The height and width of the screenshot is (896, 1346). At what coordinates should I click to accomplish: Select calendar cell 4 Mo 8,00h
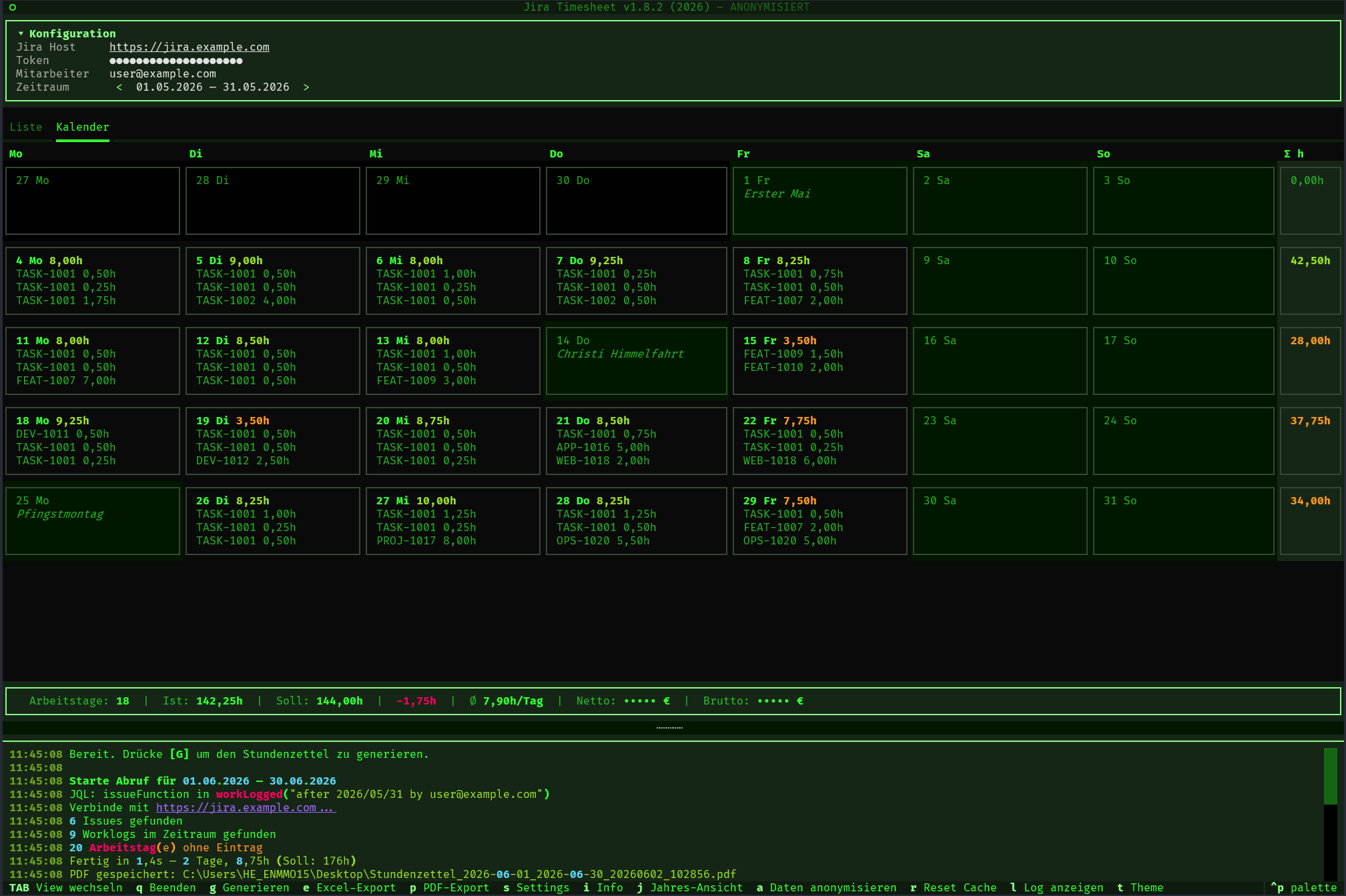click(93, 281)
